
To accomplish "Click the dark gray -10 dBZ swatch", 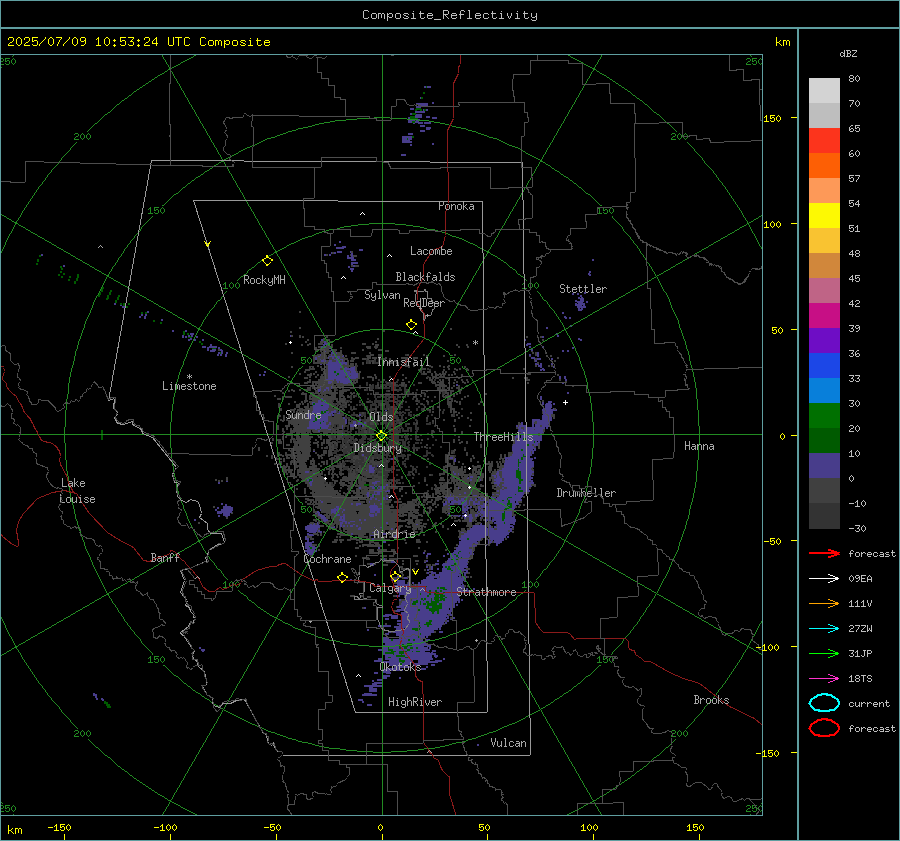I will 824,515.
